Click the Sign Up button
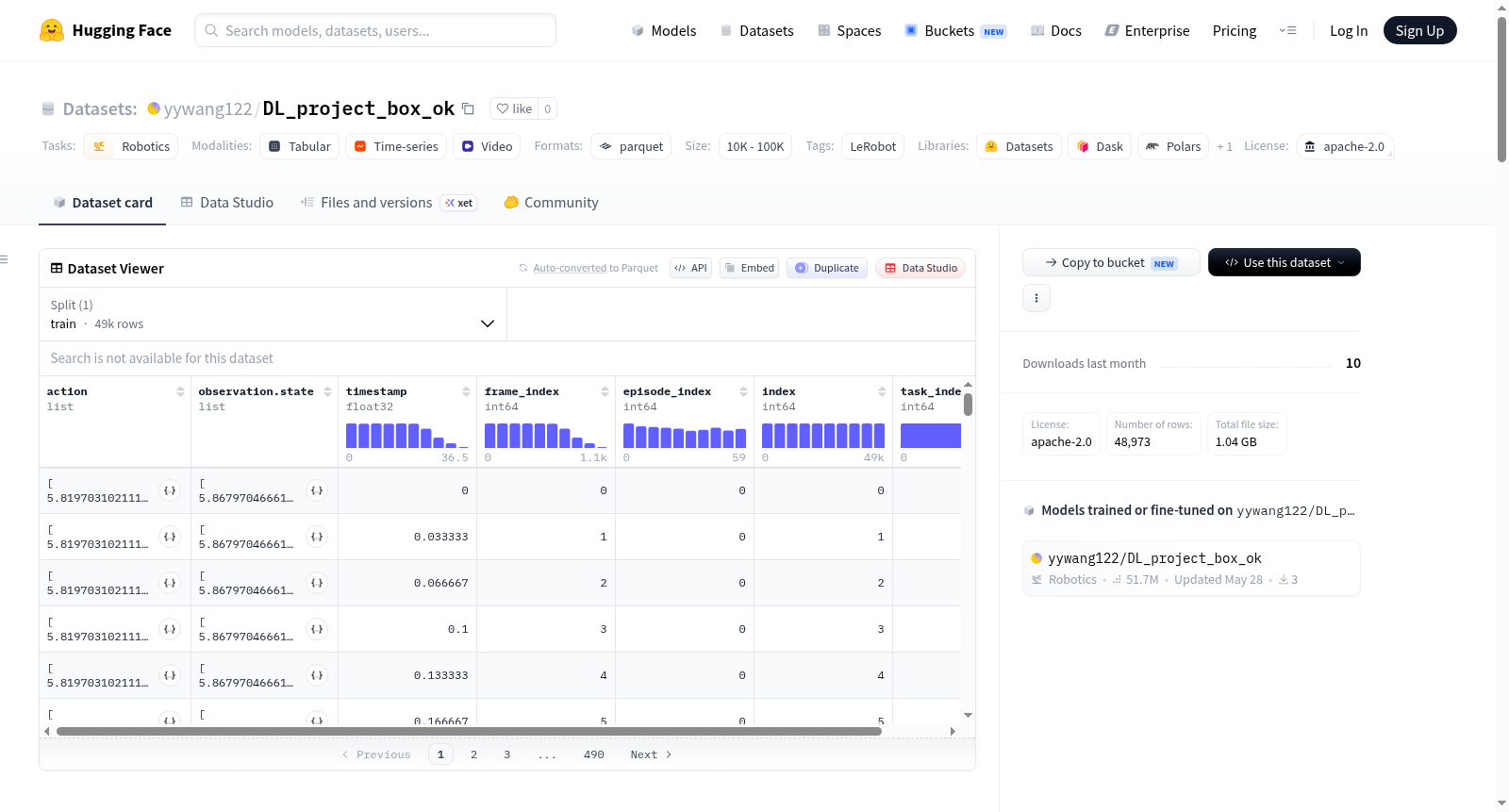 pyautogui.click(x=1420, y=30)
